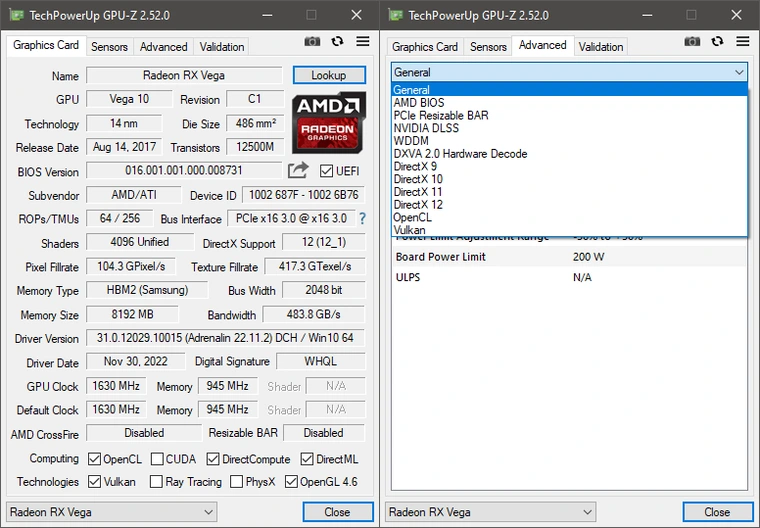Click the Release Date Aug 14, 2017 field
The width and height of the screenshot is (760, 528).
[124, 147]
